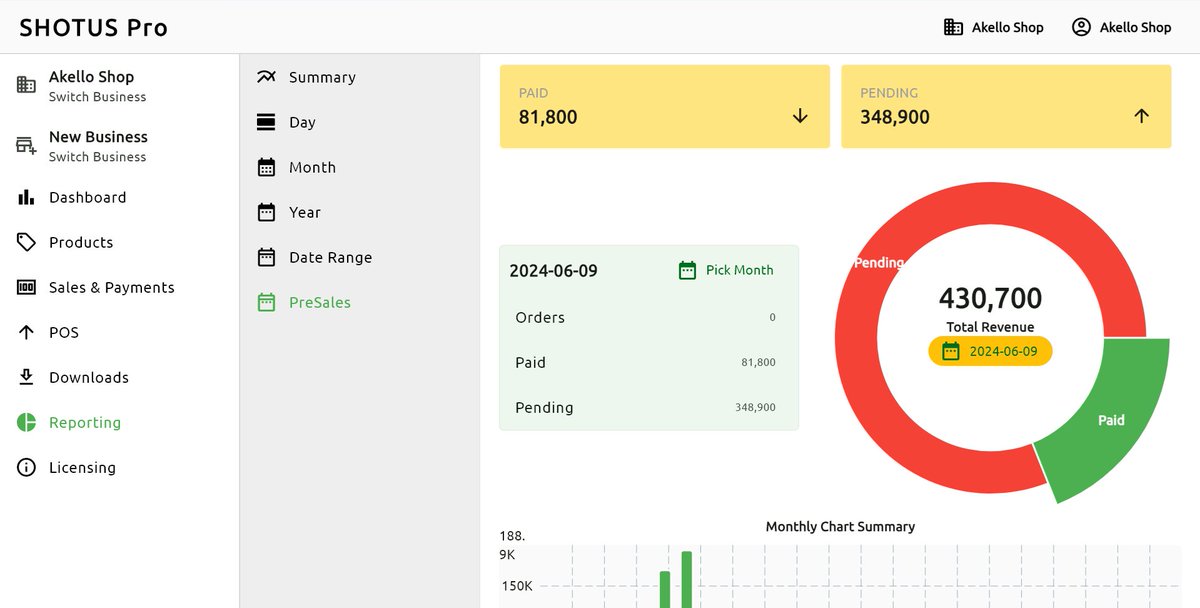Click the building icon beside Akello Shop sidebar
1200x608 pixels.
(x=26, y=86)
